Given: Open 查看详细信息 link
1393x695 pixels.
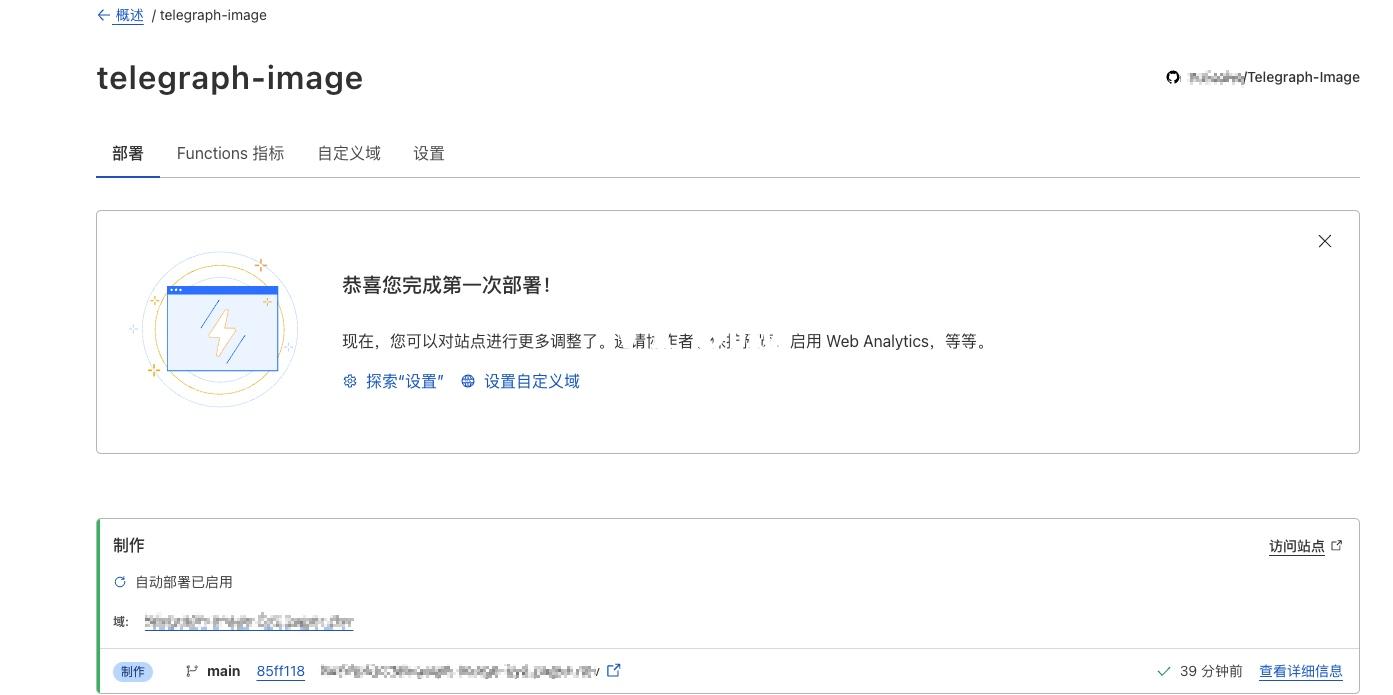Looking at the screenshot, I should pyautogui.click(x=1301, y=671).
